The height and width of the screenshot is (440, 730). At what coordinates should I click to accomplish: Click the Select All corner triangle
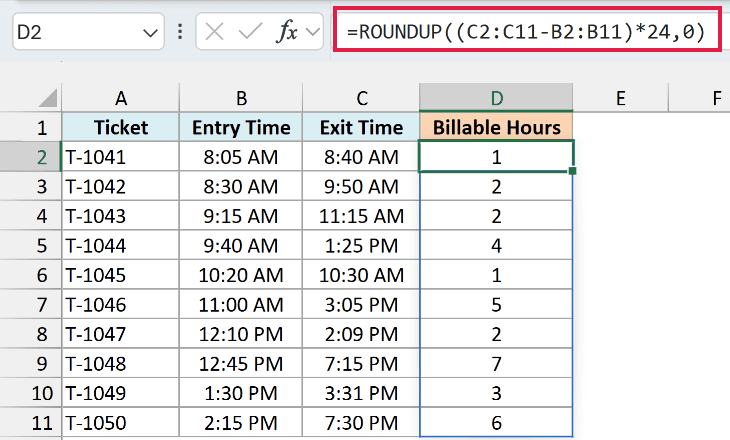point(48,98)
